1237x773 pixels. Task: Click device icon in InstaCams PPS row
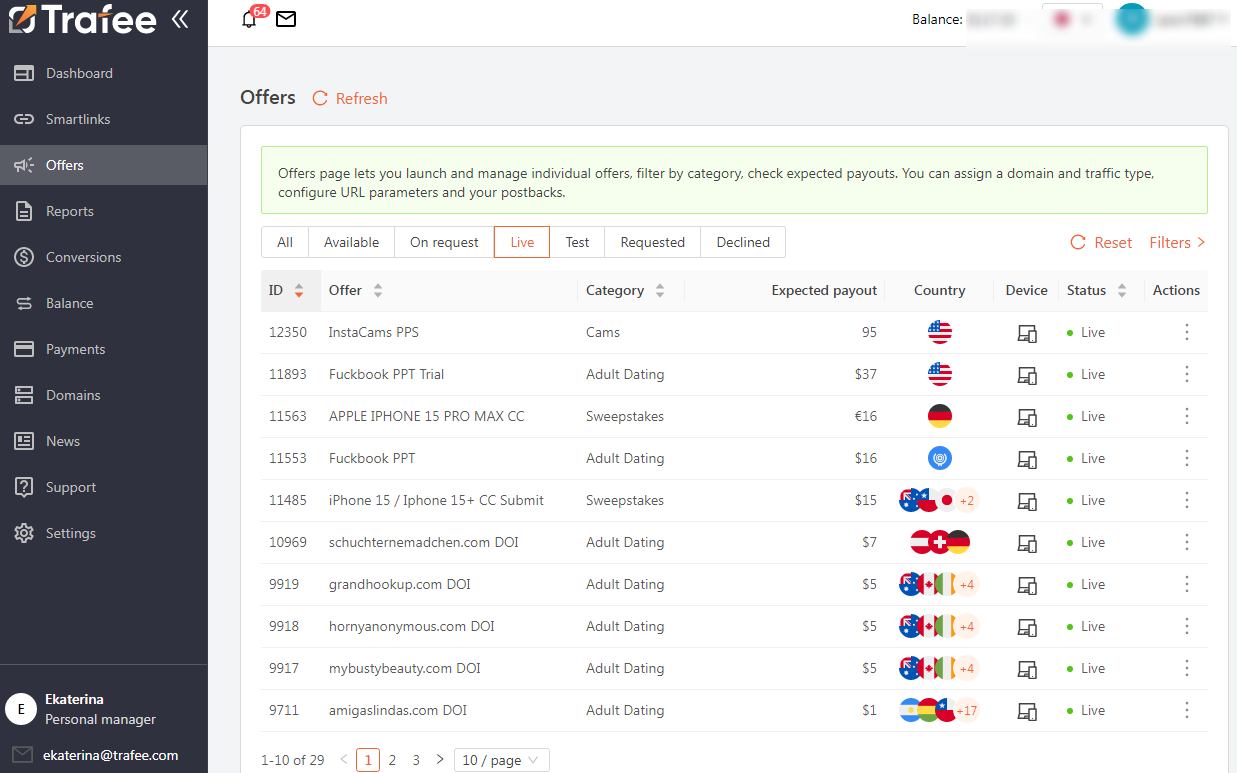1027,333
